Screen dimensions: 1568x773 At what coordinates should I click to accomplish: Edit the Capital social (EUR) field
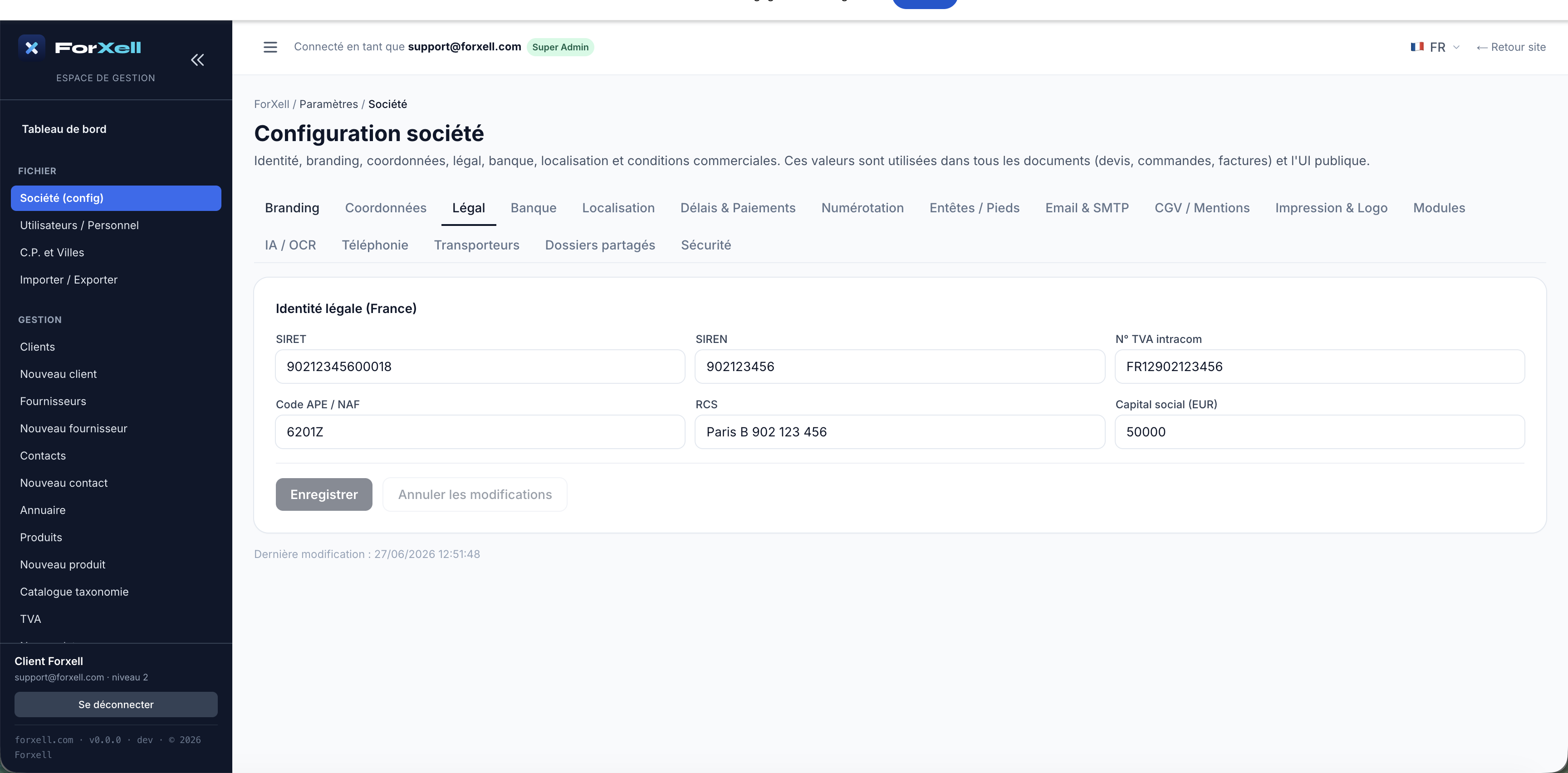(1320, 431)
